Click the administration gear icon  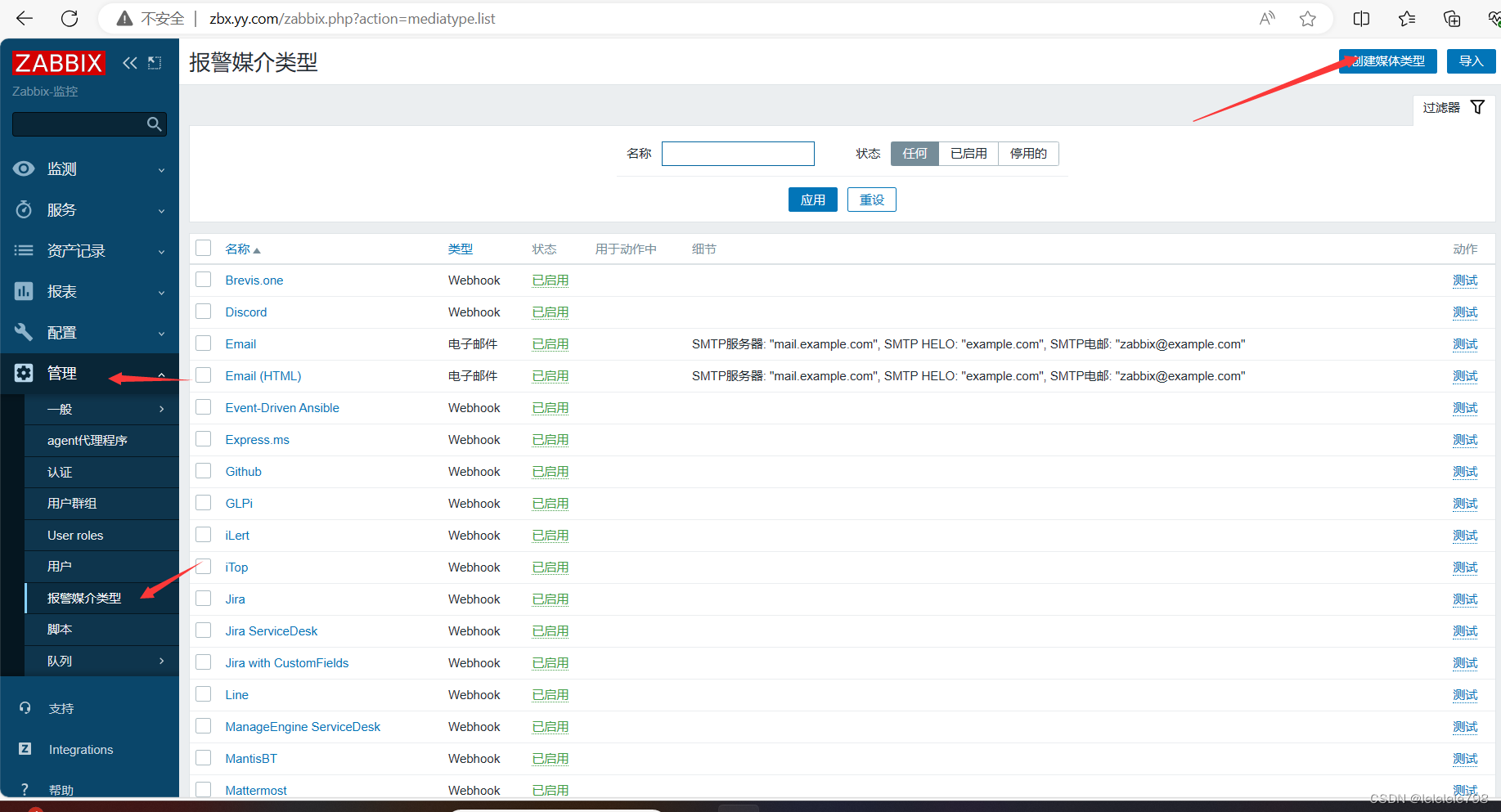pyautogui.click(x=24, y=373)
